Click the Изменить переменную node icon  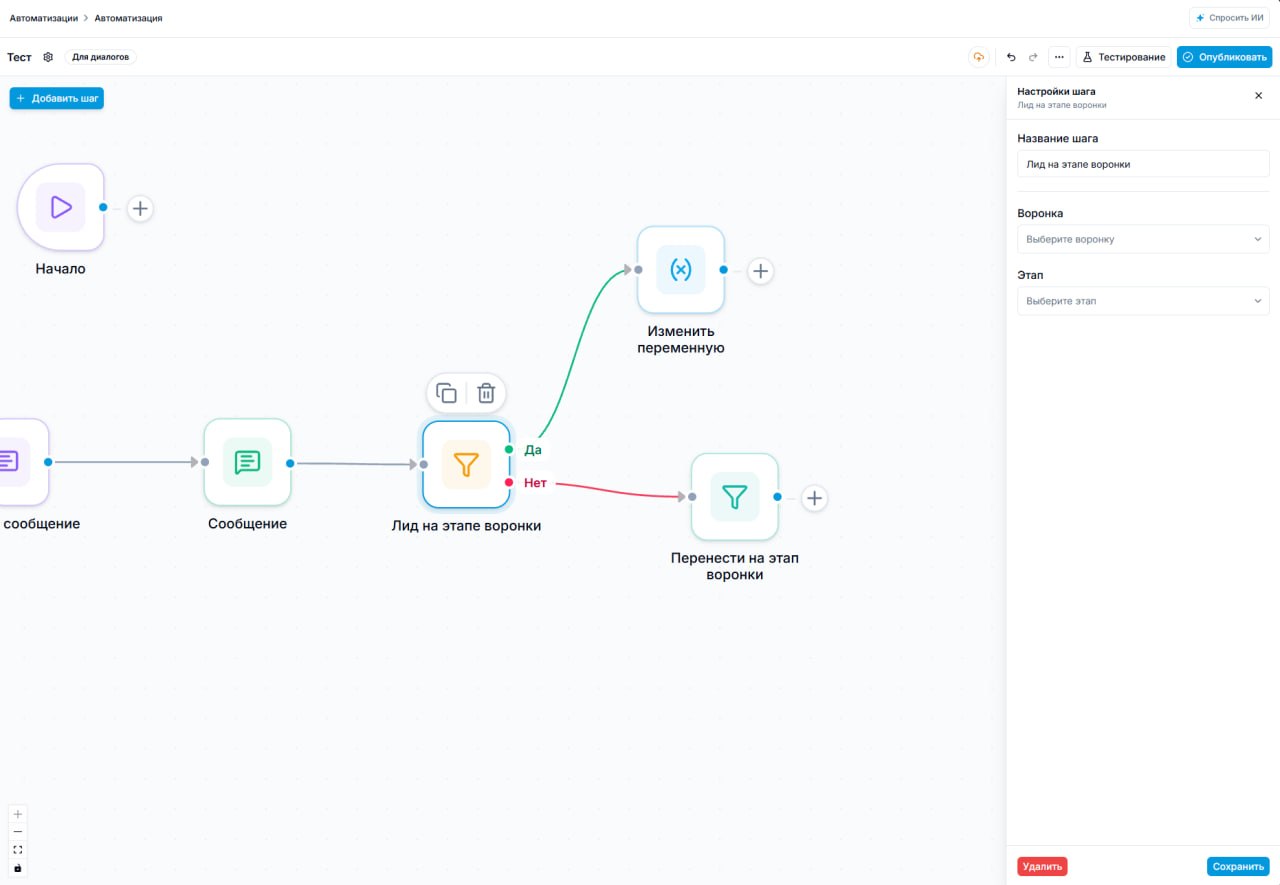point(680,270)
